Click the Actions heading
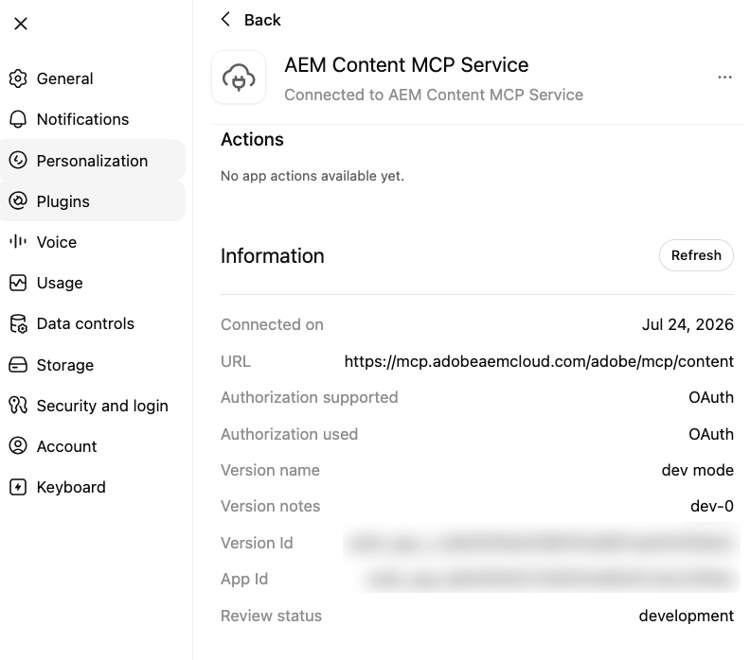 (x=252, y=140)
